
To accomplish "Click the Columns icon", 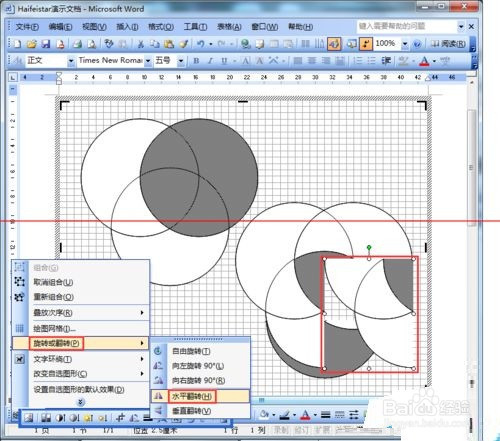I will click(x=305, y=44).
